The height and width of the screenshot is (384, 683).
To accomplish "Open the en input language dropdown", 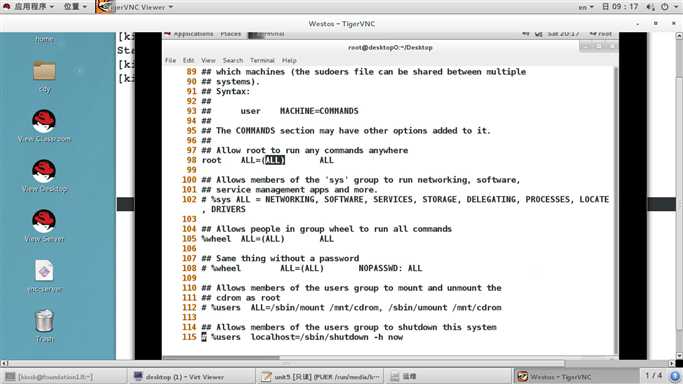I will point(585,7).
